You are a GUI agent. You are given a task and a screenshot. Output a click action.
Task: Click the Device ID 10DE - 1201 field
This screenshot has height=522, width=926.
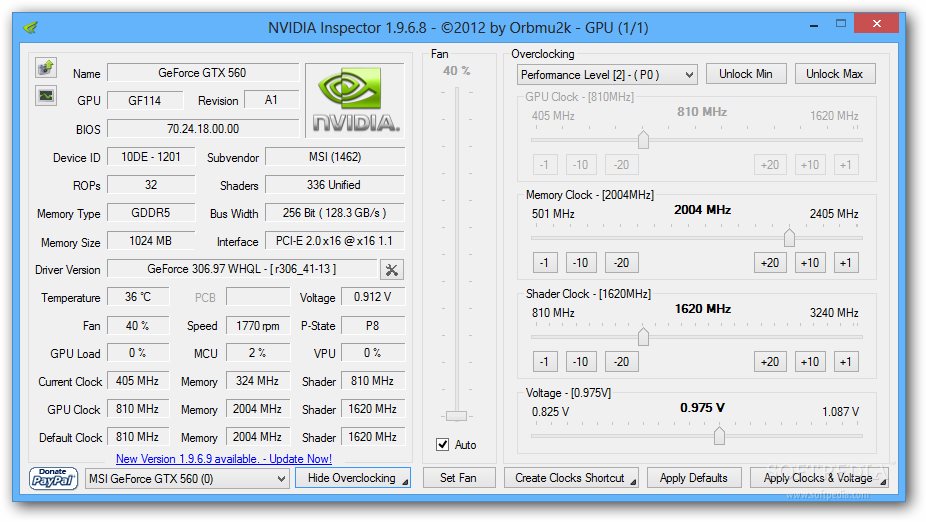click(x=151, y=157)
